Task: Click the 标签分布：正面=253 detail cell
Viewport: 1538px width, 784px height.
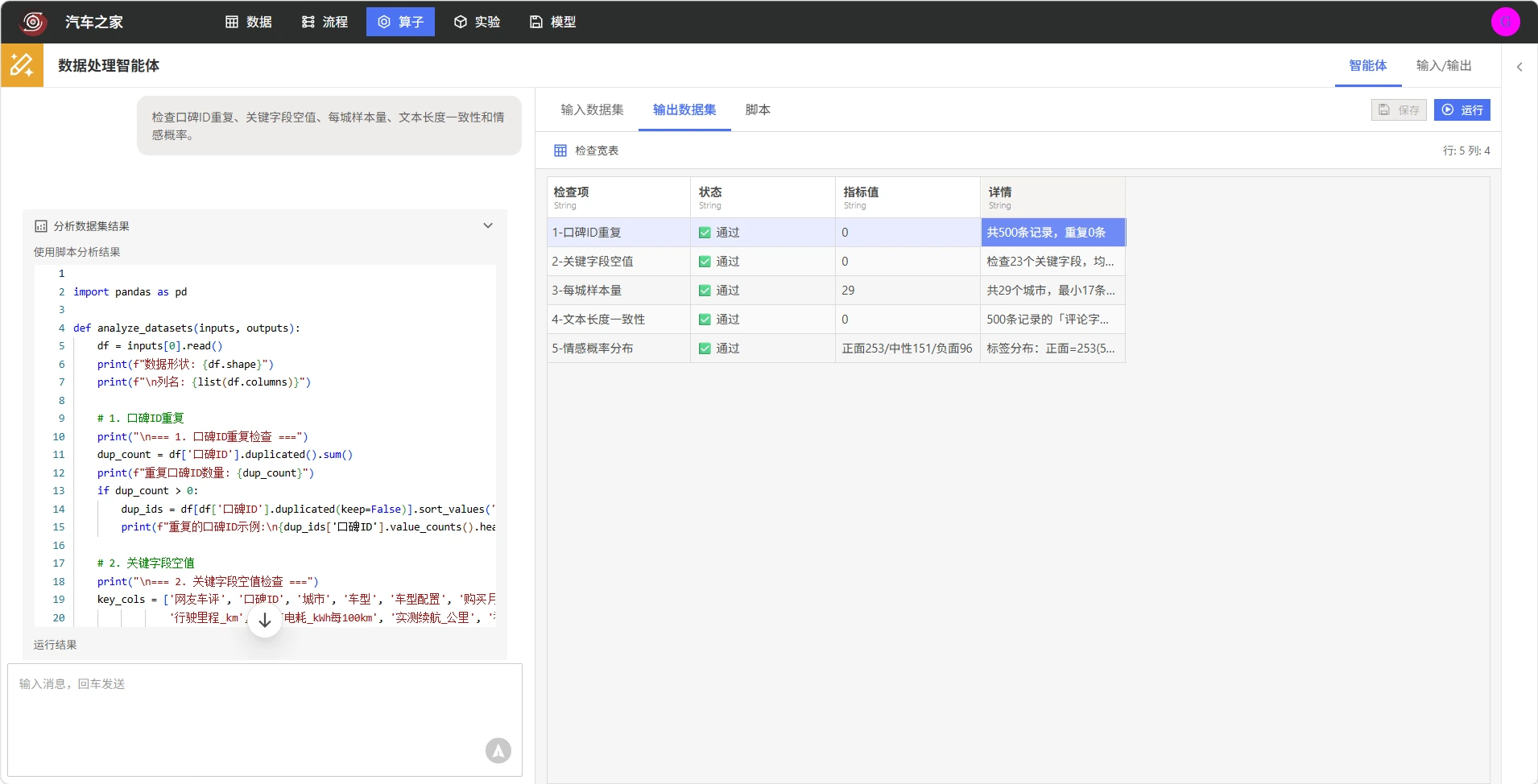Action: (x=1053, y=349)
